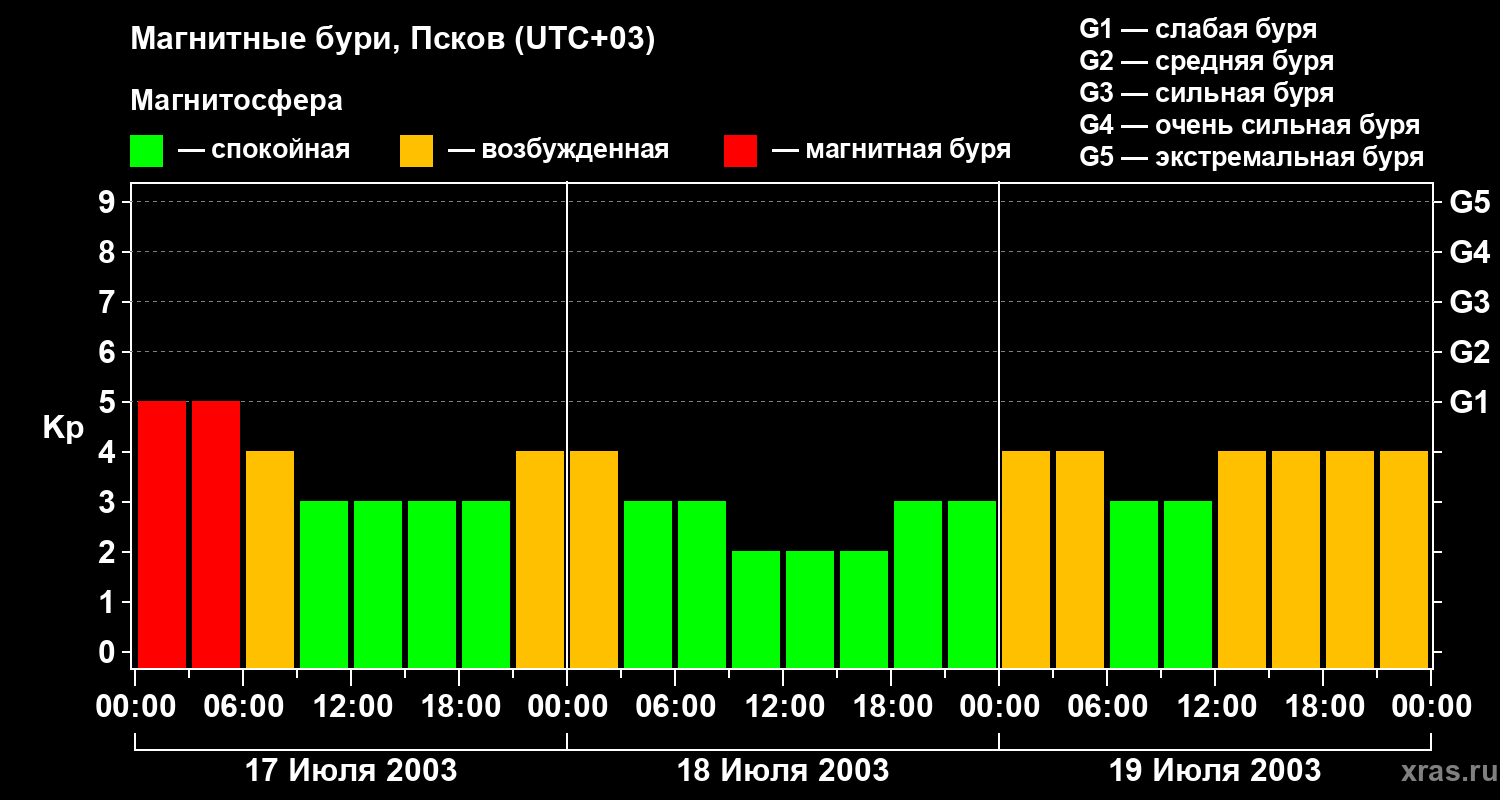This screenshot has width=1500, height=800.
Task: Click the '19 Июля 2003' date label
Action: 1215,771
